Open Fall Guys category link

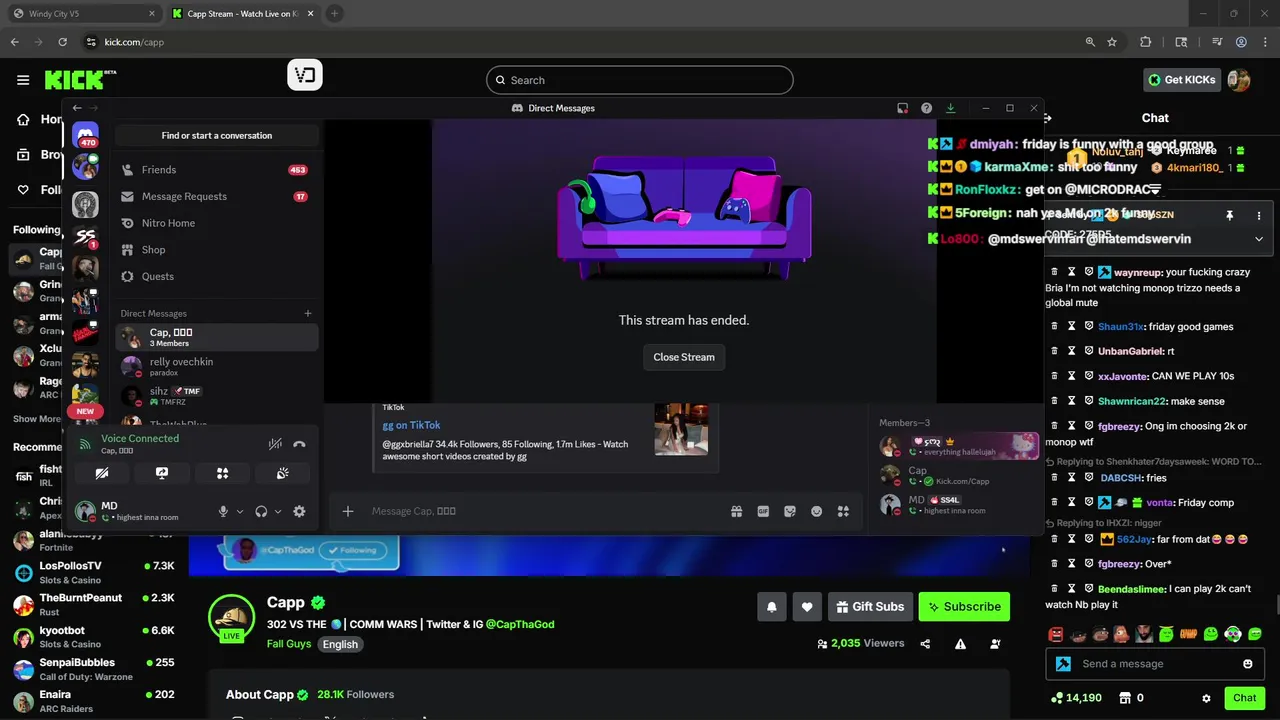point(289,644)
